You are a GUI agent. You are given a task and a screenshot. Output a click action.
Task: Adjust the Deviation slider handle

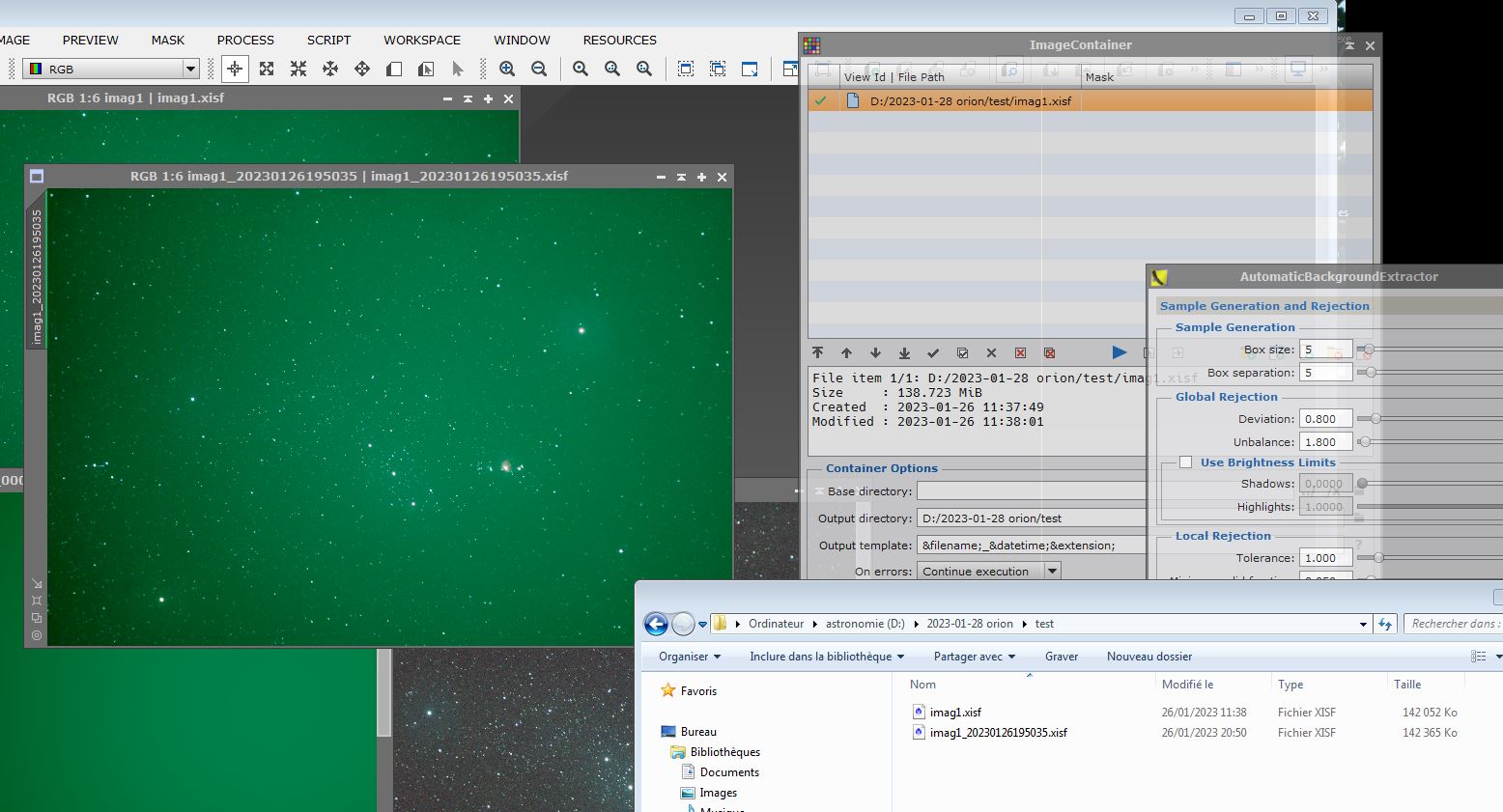point(1375,419)
